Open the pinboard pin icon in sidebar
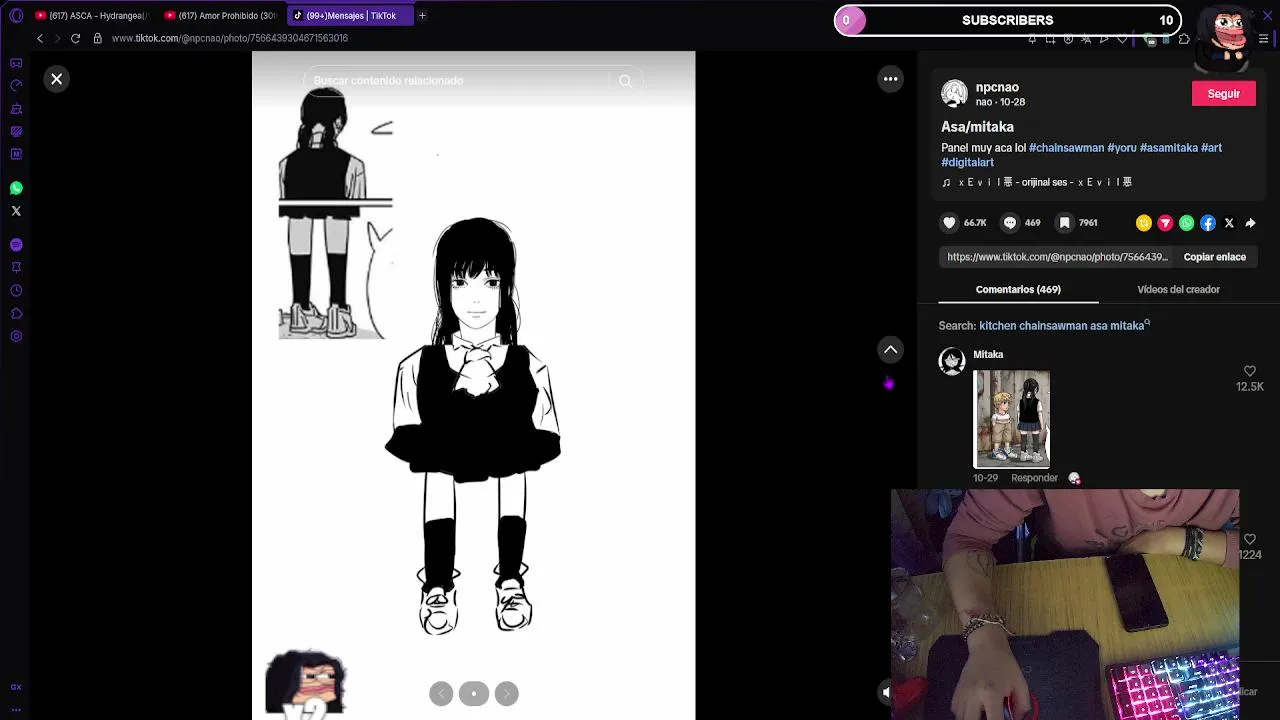Screen dimensions: 1280x720 coord(16,268)
